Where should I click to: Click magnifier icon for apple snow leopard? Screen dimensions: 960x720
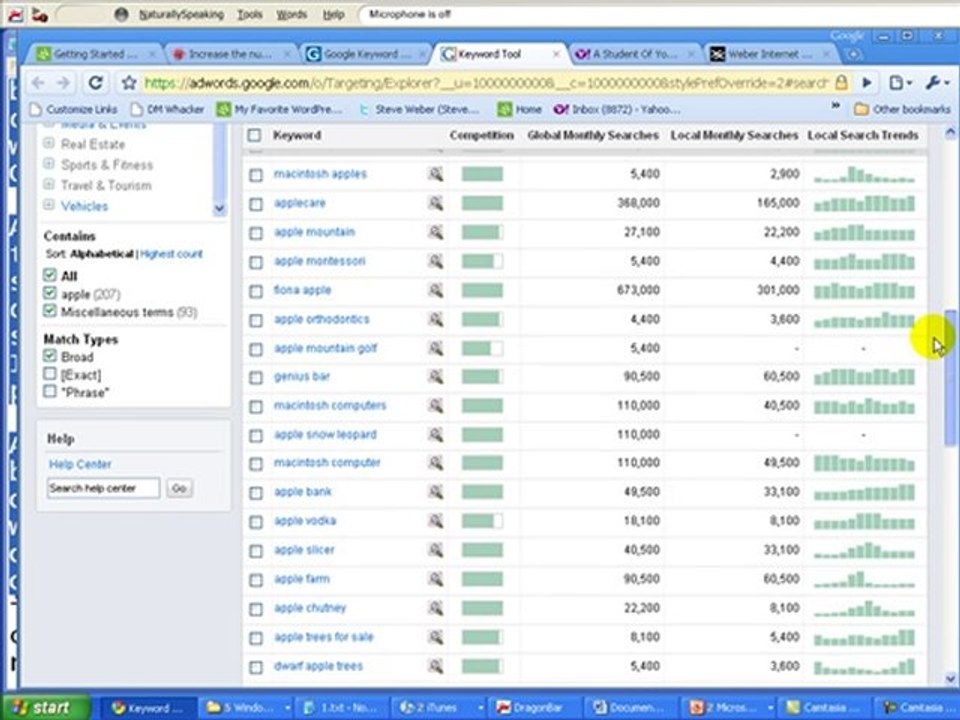(x=435, y=435)
